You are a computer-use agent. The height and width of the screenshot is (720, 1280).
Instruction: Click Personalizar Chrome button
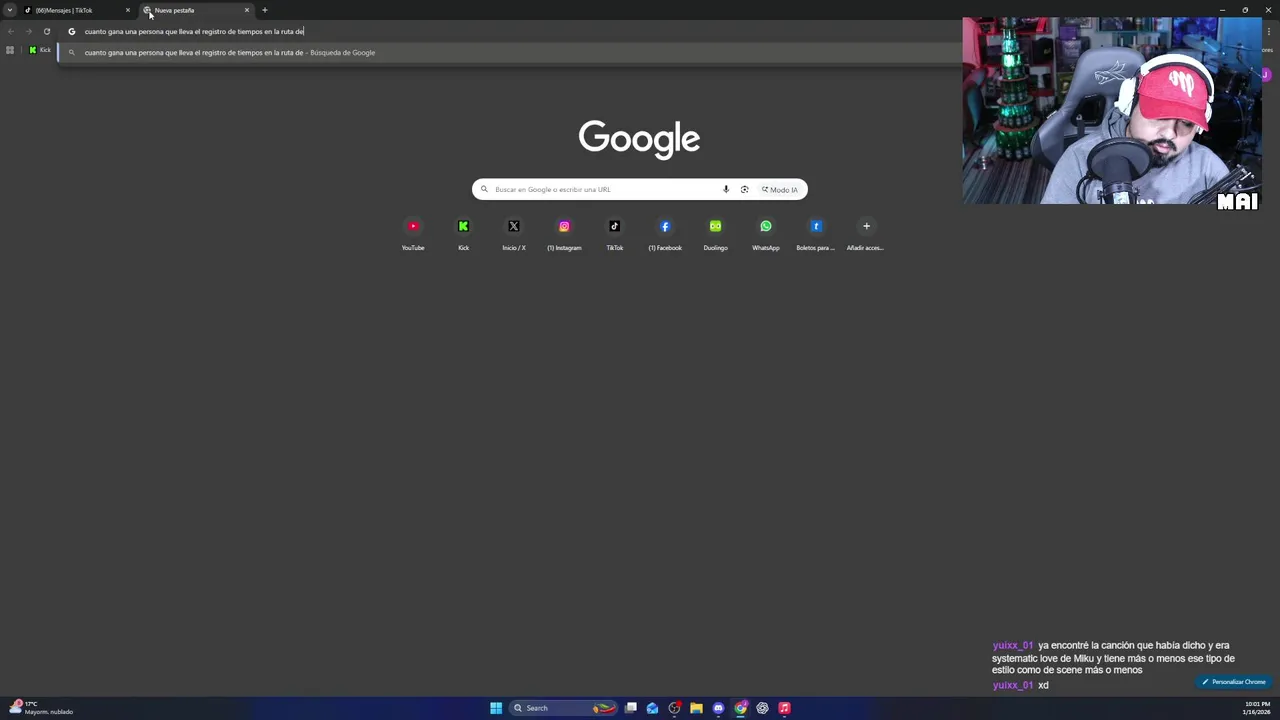1234,682
